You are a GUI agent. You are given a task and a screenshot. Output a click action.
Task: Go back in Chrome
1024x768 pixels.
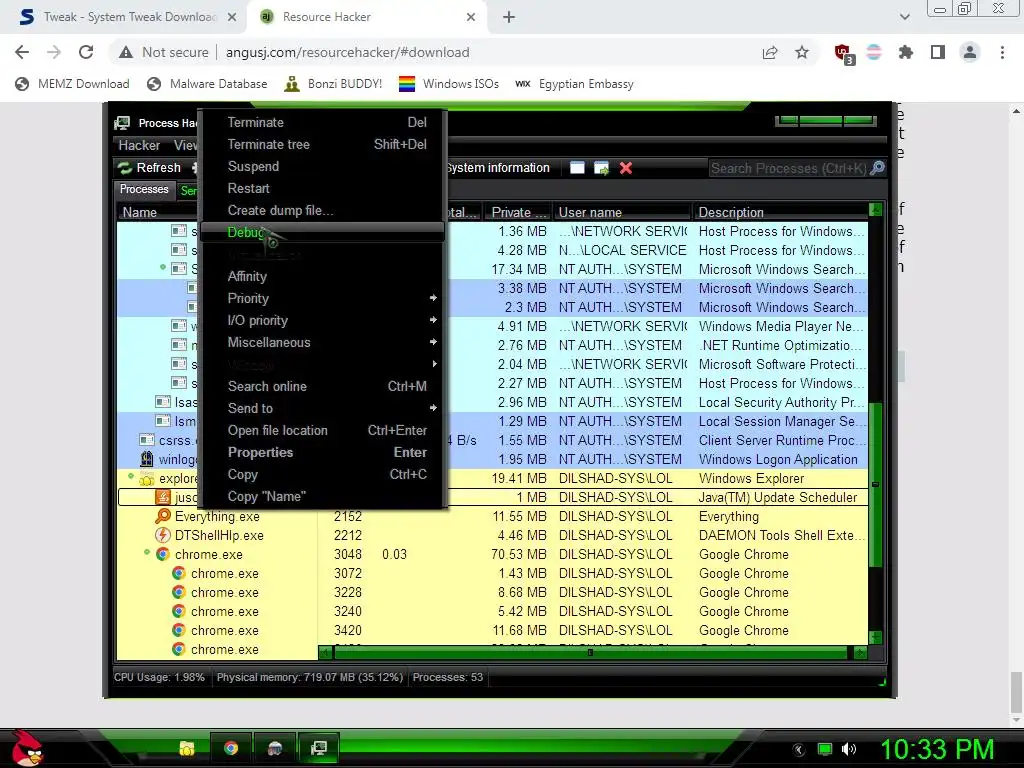22,52
